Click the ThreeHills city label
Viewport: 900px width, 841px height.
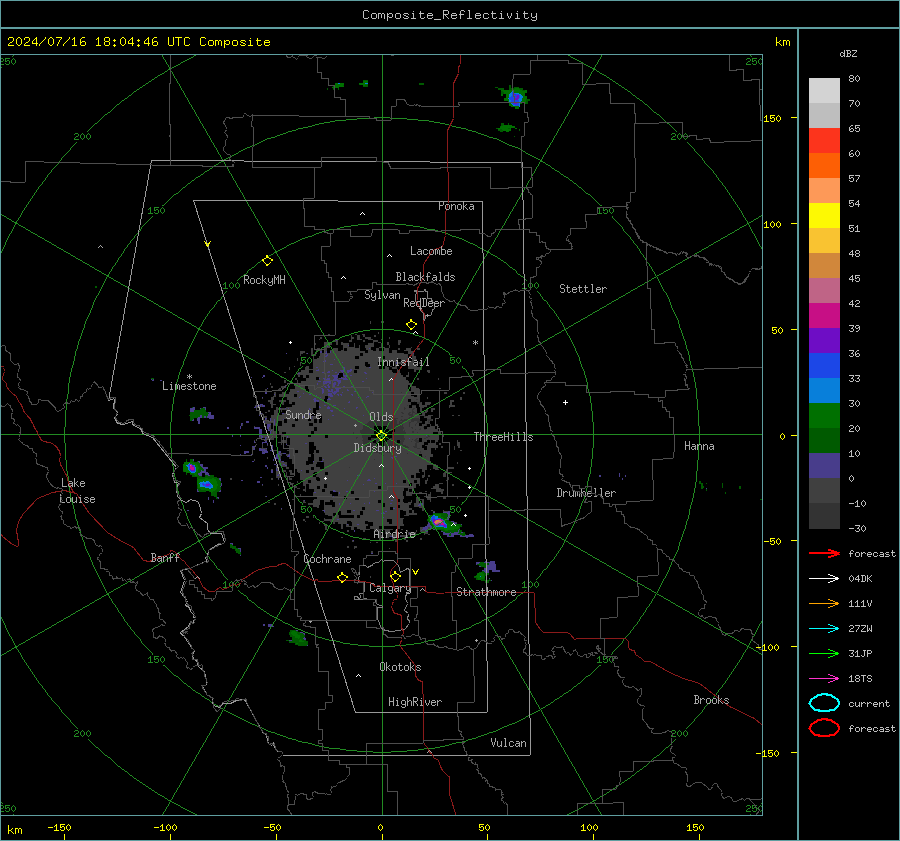503,437
